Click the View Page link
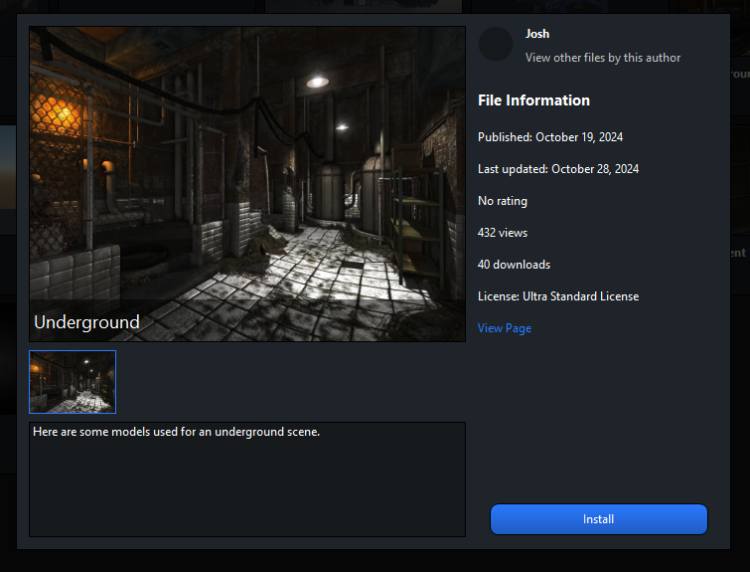The width and height of the screenshot is (750, 572). pos(504,328)
